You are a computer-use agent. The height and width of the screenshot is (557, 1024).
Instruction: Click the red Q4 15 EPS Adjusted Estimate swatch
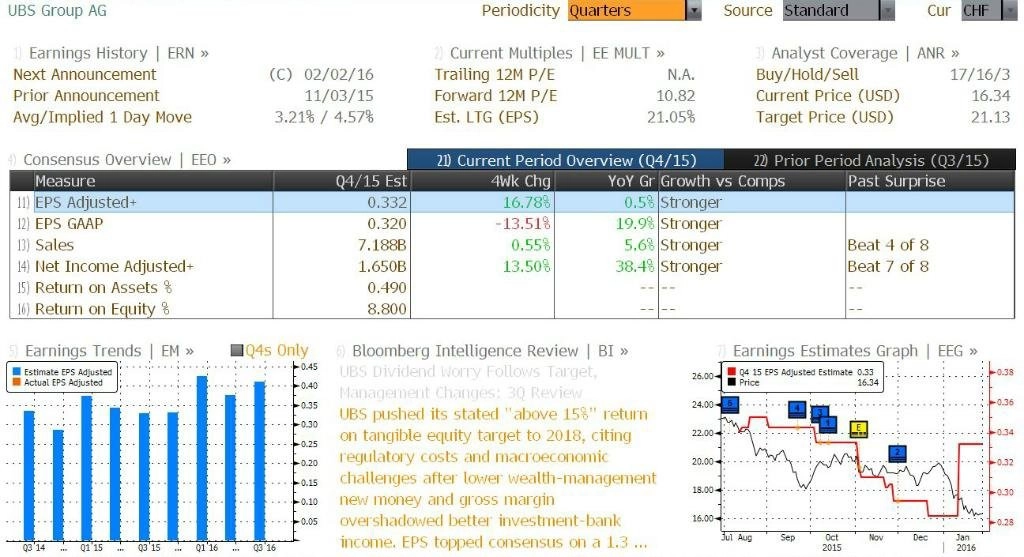click(731, 372)
